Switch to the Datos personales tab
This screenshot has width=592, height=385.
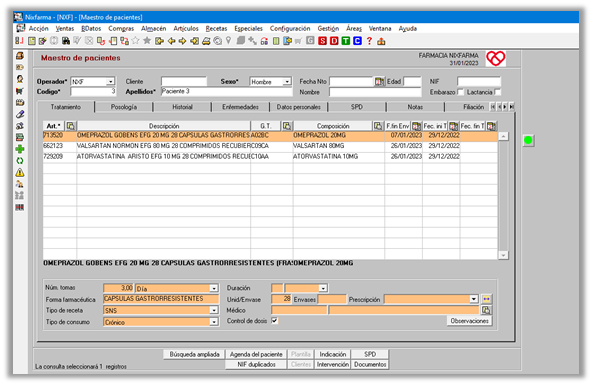tap(299, 107)
